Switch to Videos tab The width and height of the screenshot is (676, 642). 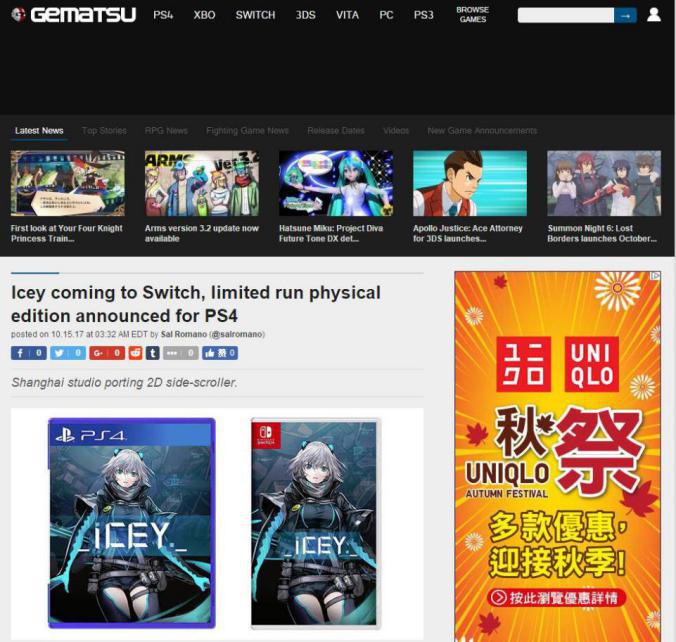pos(396,131)
